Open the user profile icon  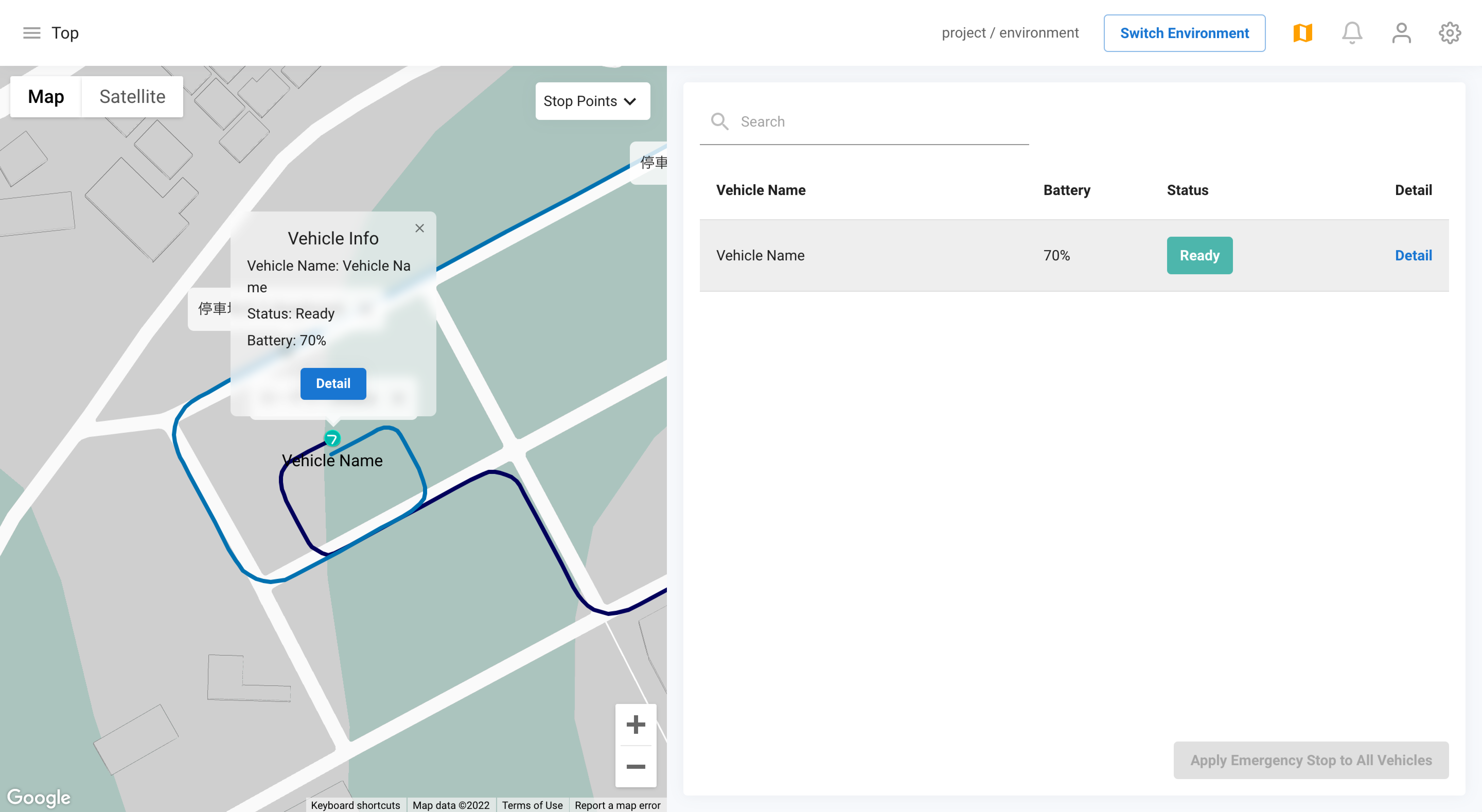click(x=1401, y=33)
